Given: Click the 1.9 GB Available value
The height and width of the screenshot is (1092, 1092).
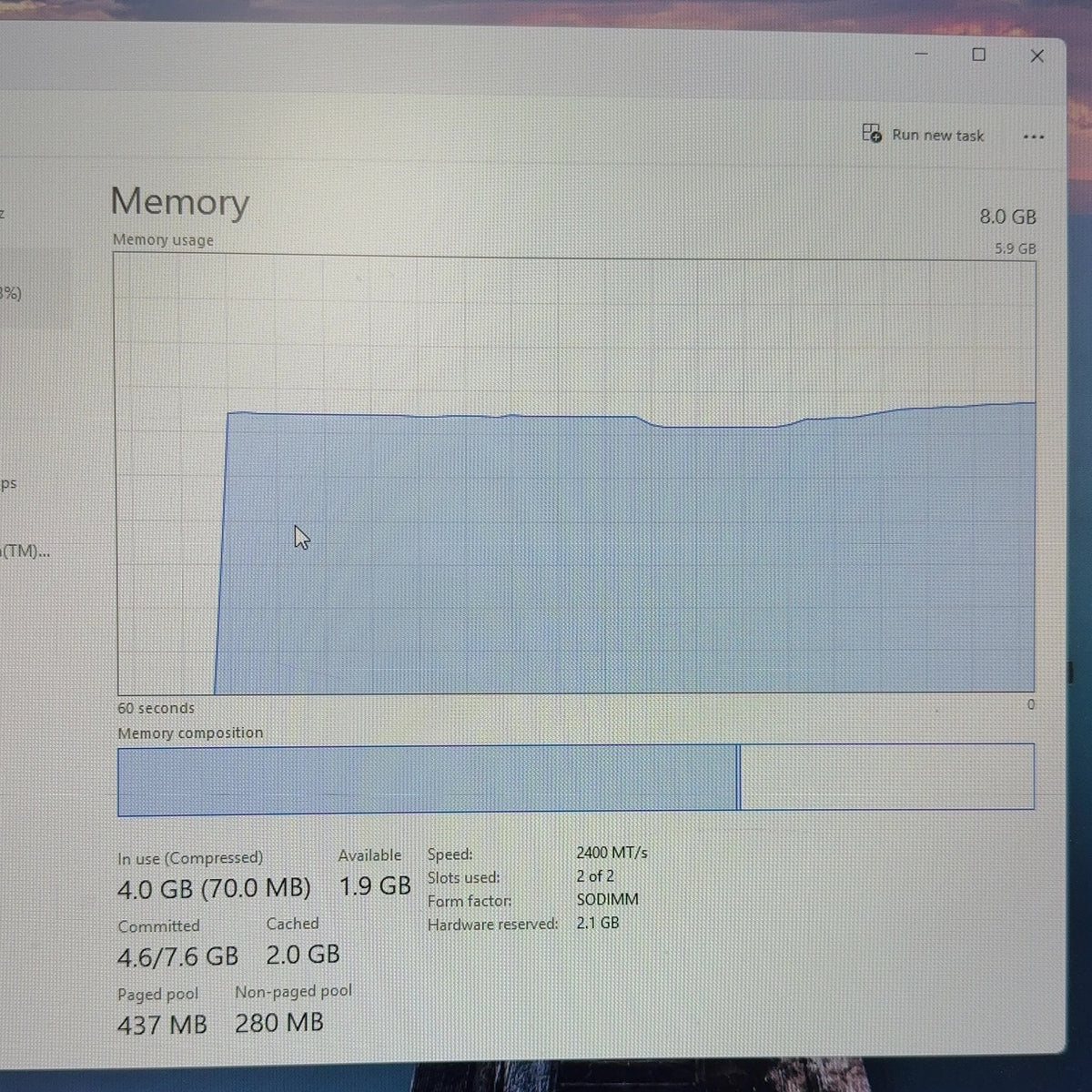Looking at the screenshot, I should [375, 885].
